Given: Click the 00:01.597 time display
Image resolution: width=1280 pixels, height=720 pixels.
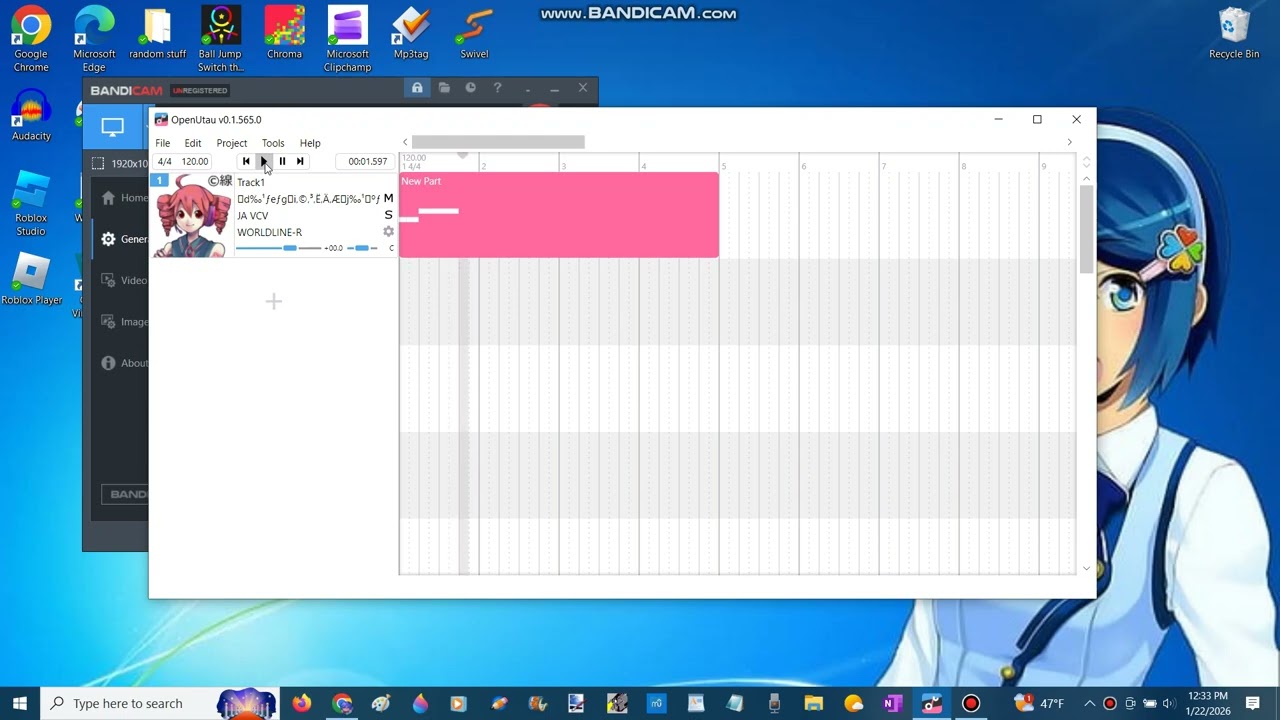Looking at the screenshot, I should click(x=367, y=161).
